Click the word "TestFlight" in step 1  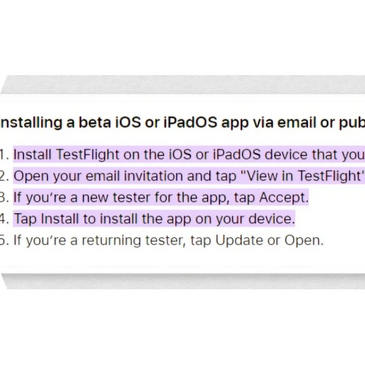coord(87,155)
